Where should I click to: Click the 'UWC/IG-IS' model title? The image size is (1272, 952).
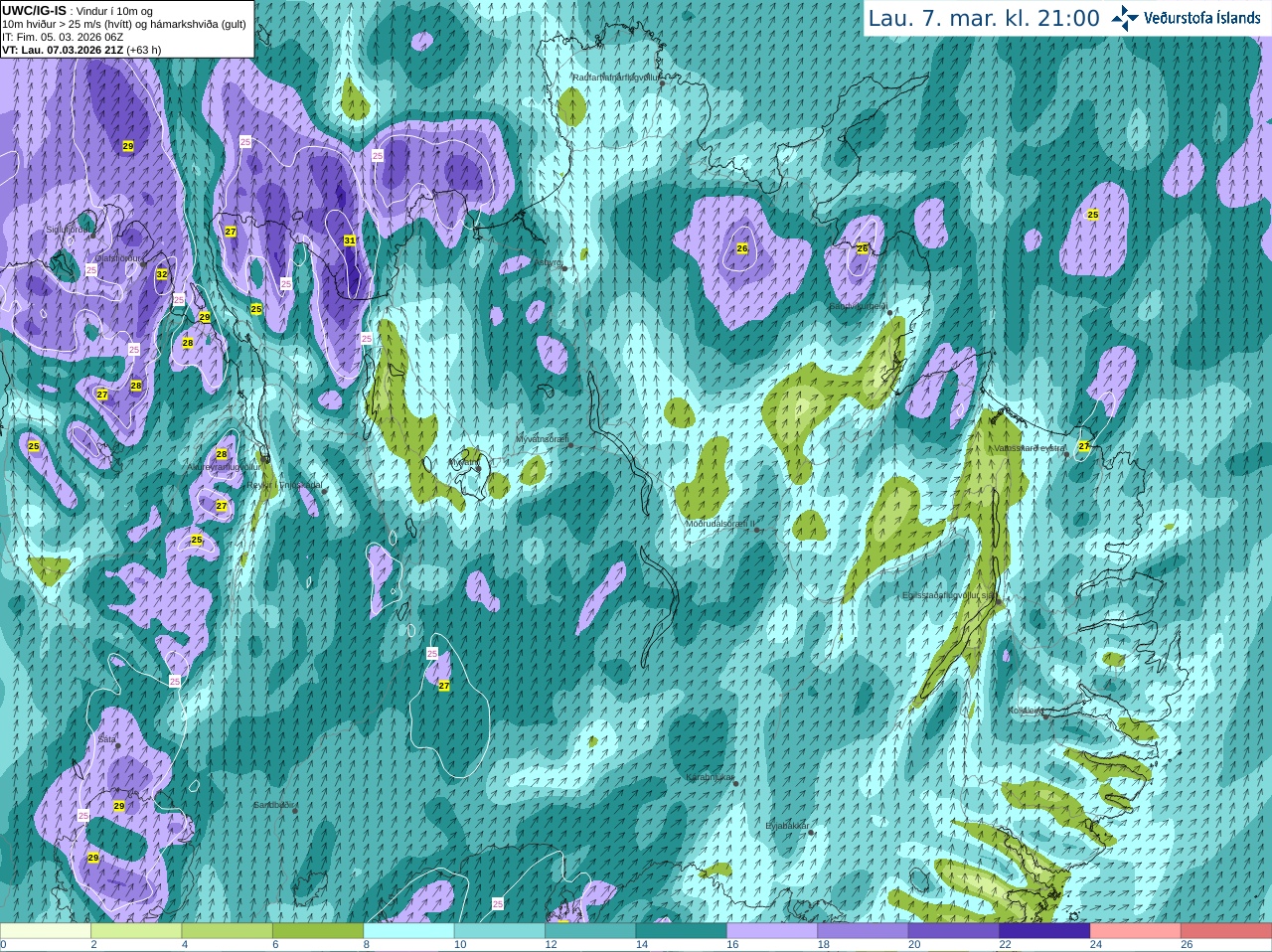point(34,10)
